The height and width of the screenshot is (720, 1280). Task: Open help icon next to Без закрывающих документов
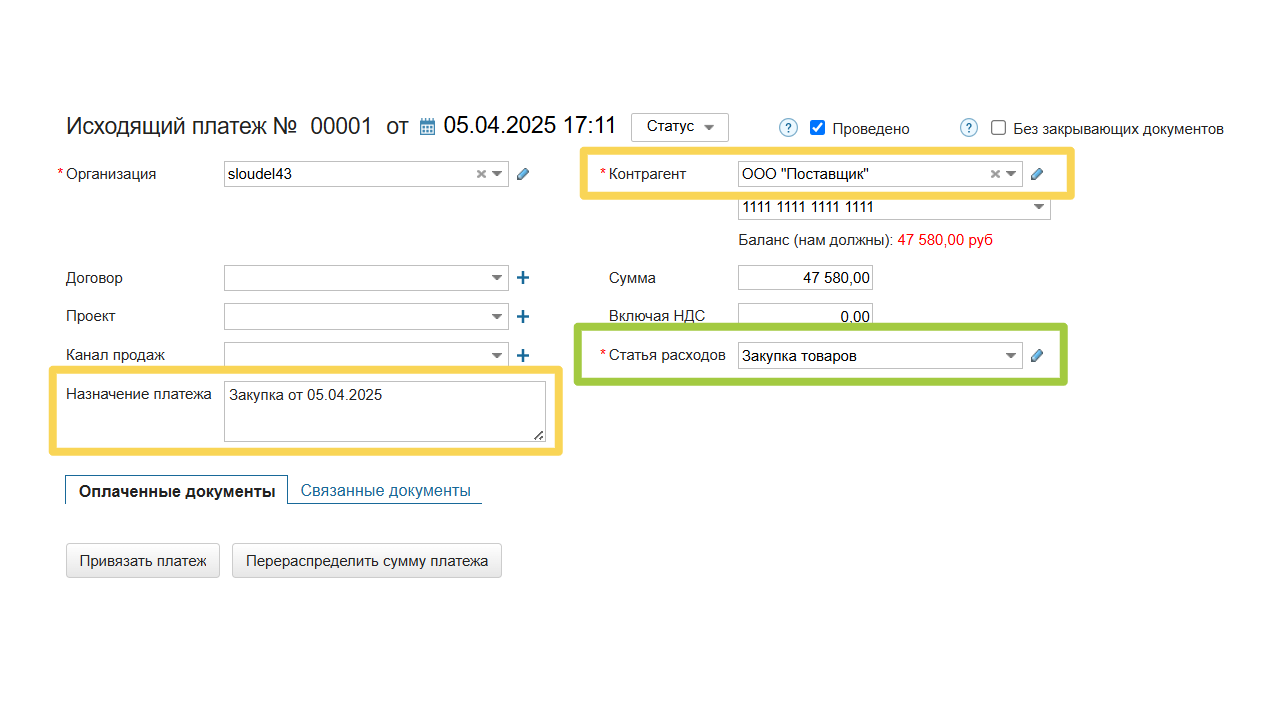(968, 128)
